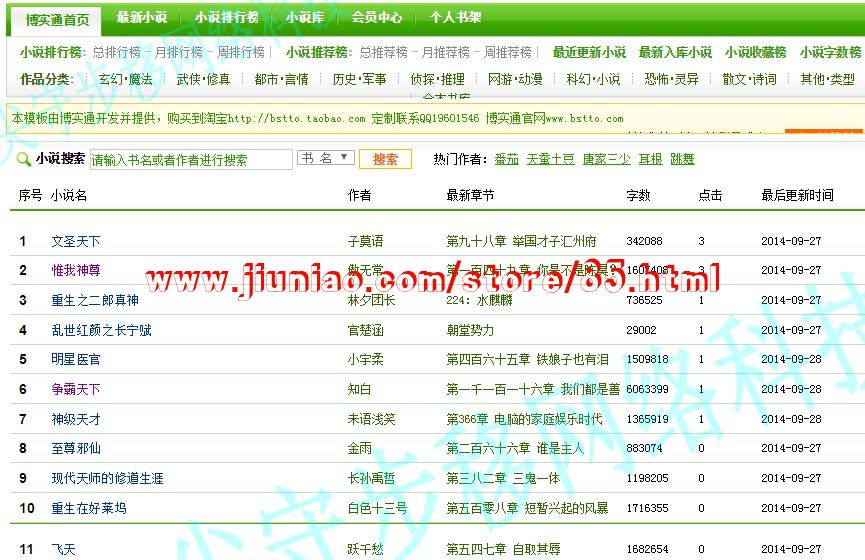Open chapter 224: 水麒麟
The image size is (865, 560).
479,301
